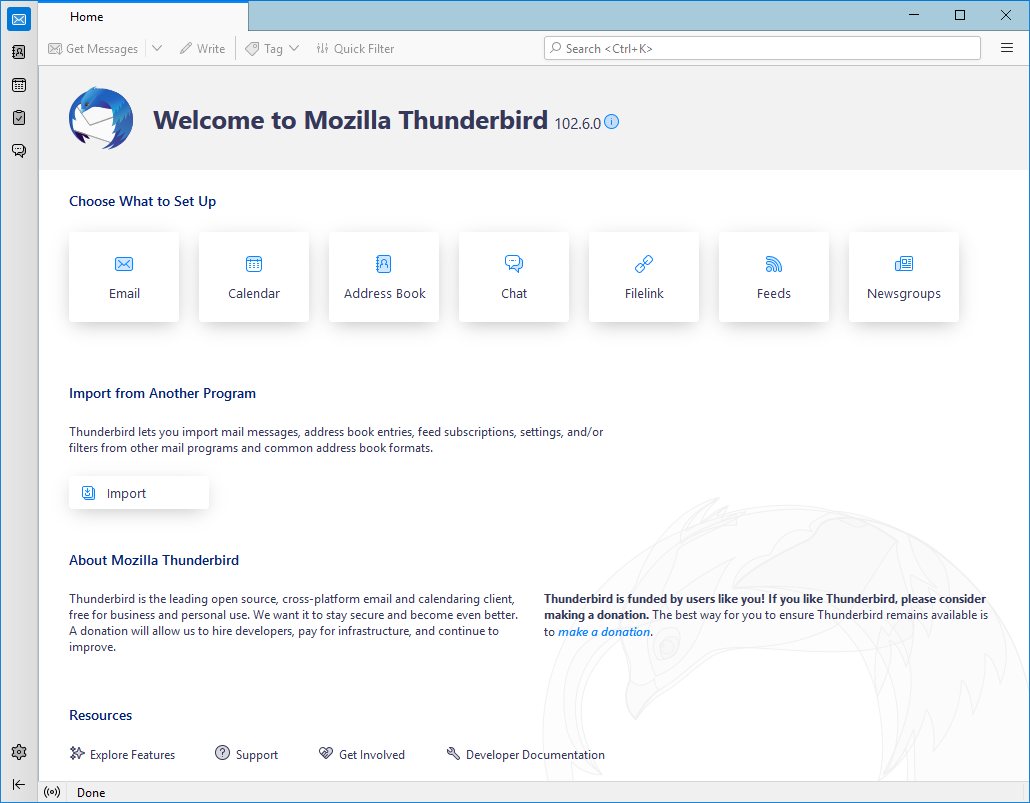Viewport: 1030px width, 803px height.
Task: Set up an Email account card
Action: (x=124, y=277)
